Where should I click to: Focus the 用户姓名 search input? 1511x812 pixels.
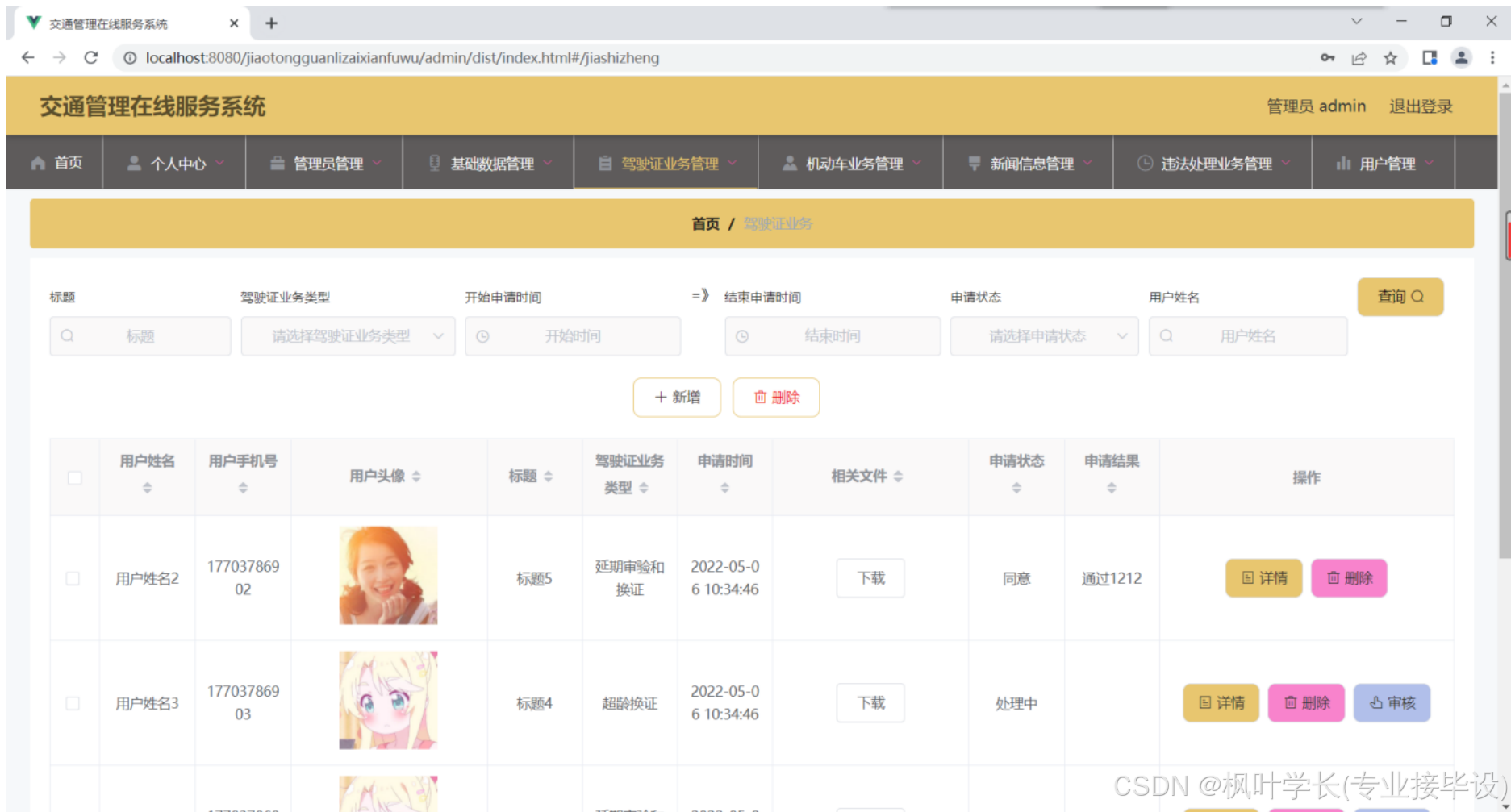1248,336
